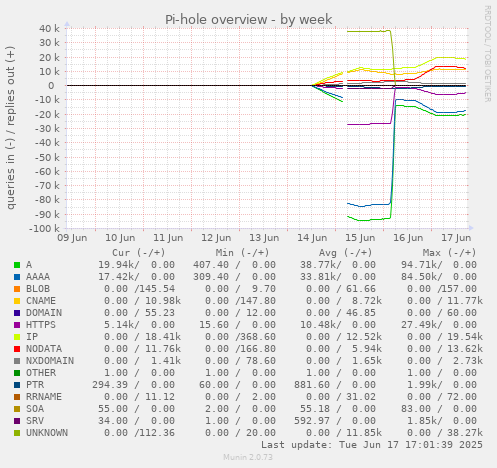The image size is (497, 468).
Task: Click the IP current value '18.41k'
Action: click(163, 337)
